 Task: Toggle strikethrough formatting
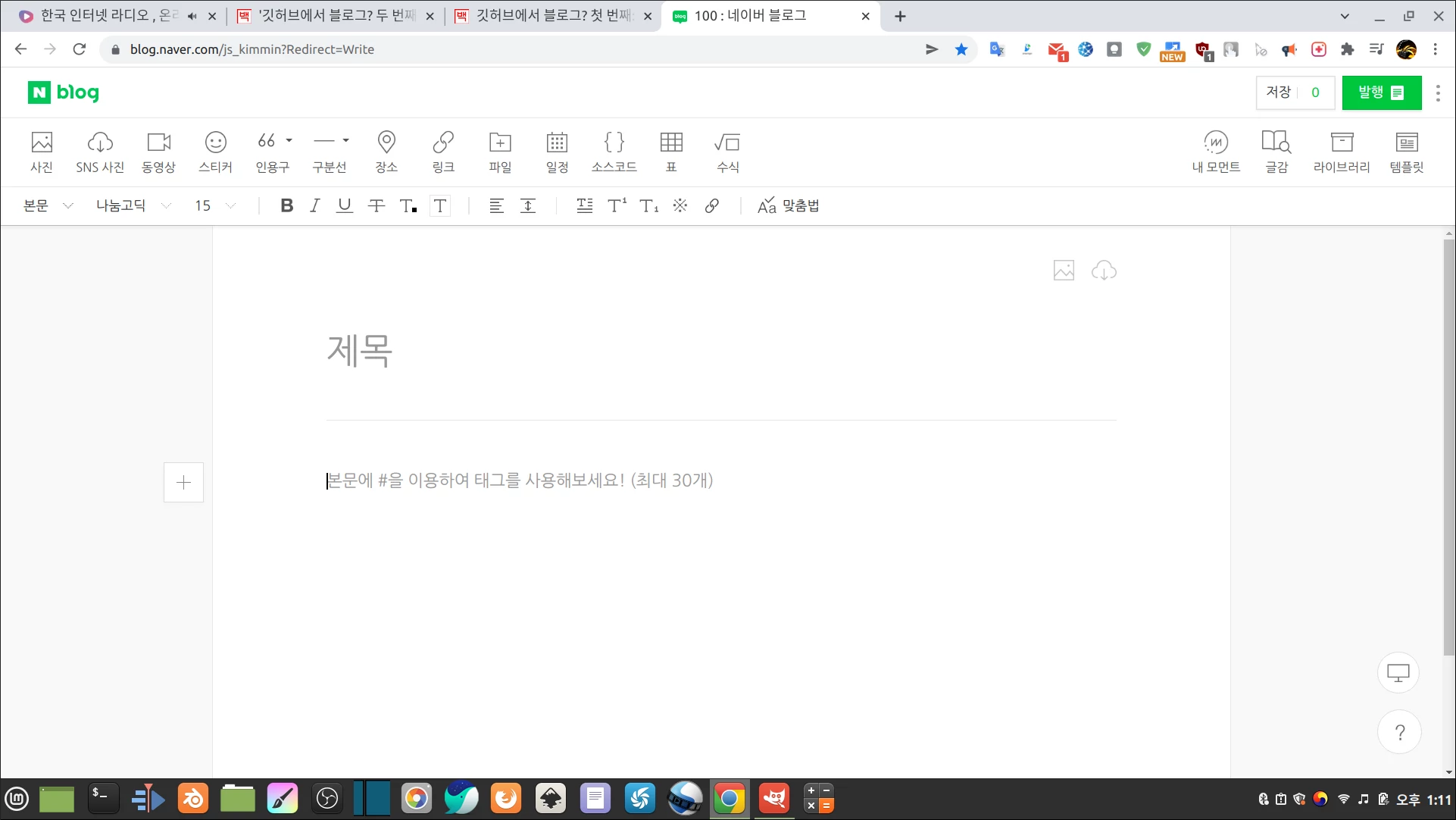point(376,205)
